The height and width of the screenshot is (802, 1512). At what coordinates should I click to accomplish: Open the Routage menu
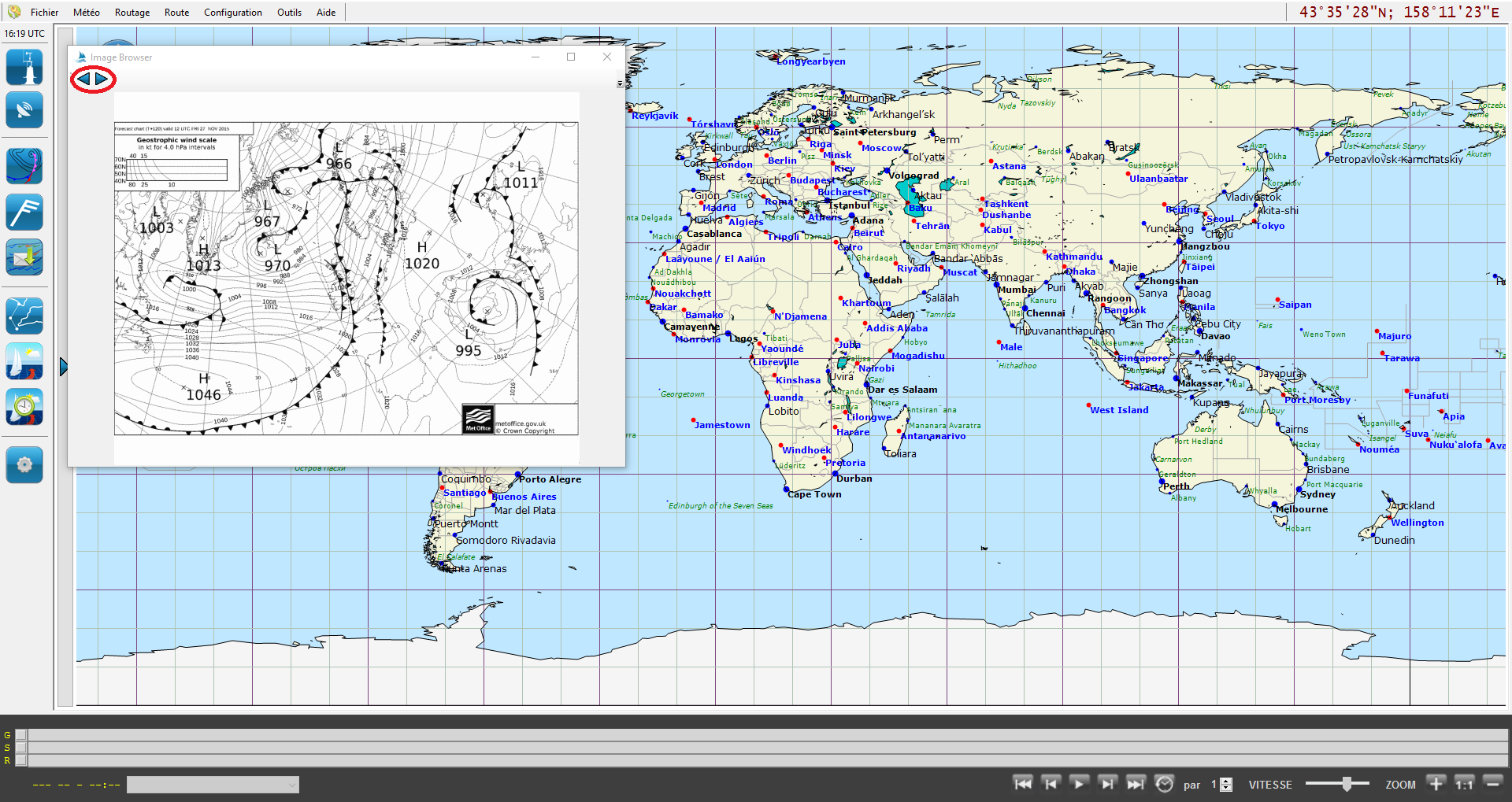132,13
